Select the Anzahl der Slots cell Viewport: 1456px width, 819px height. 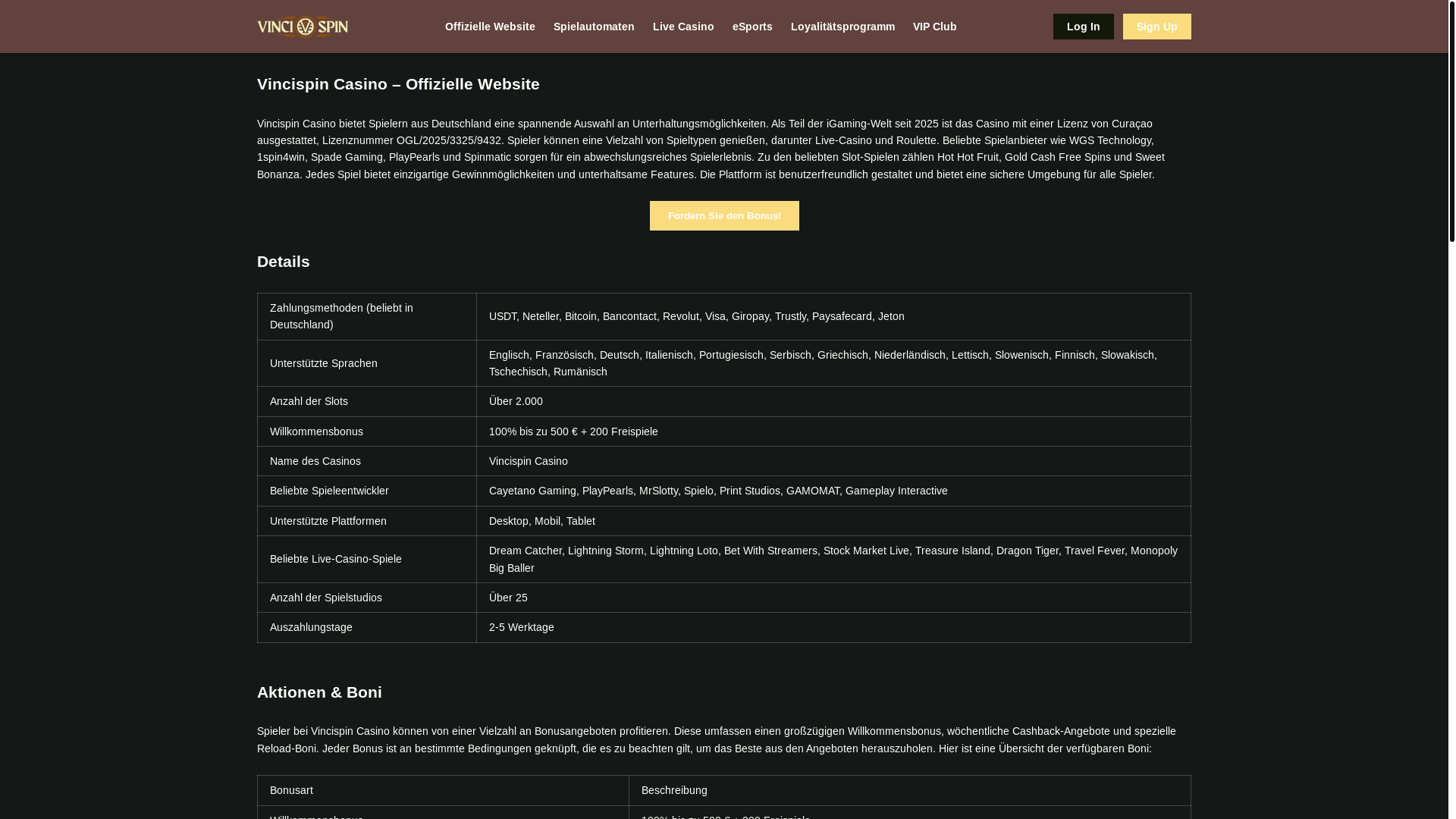(367, 401)
